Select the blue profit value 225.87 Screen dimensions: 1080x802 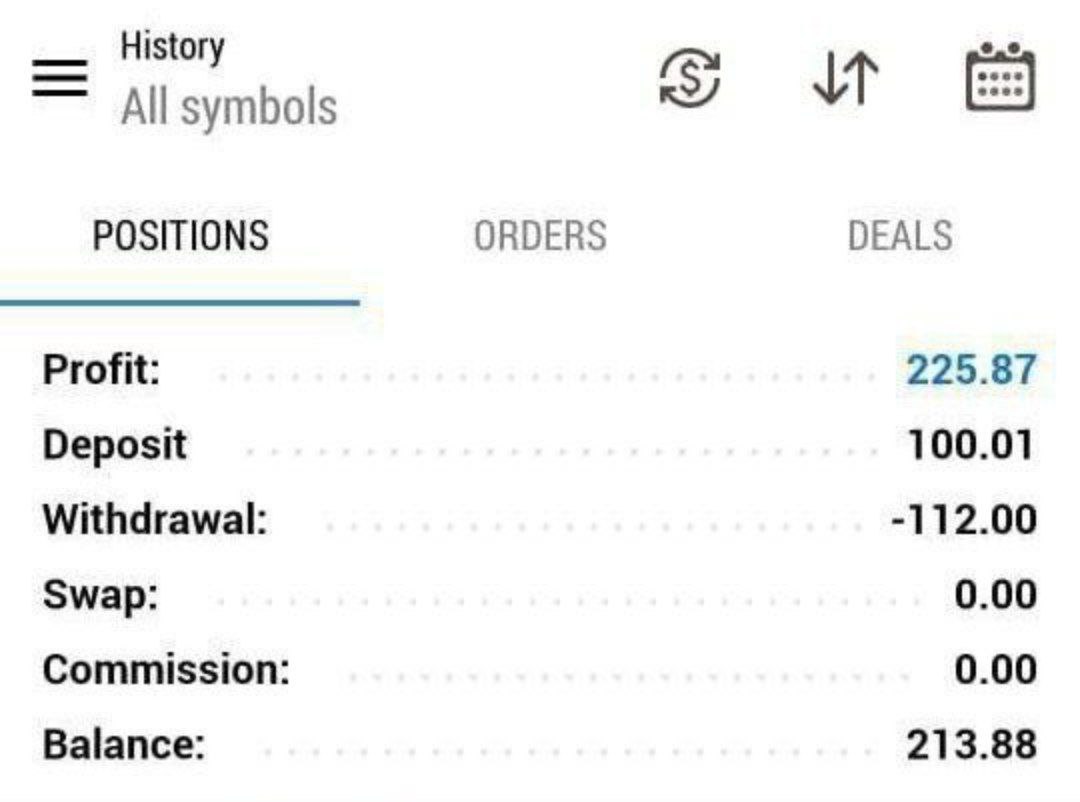971,371
